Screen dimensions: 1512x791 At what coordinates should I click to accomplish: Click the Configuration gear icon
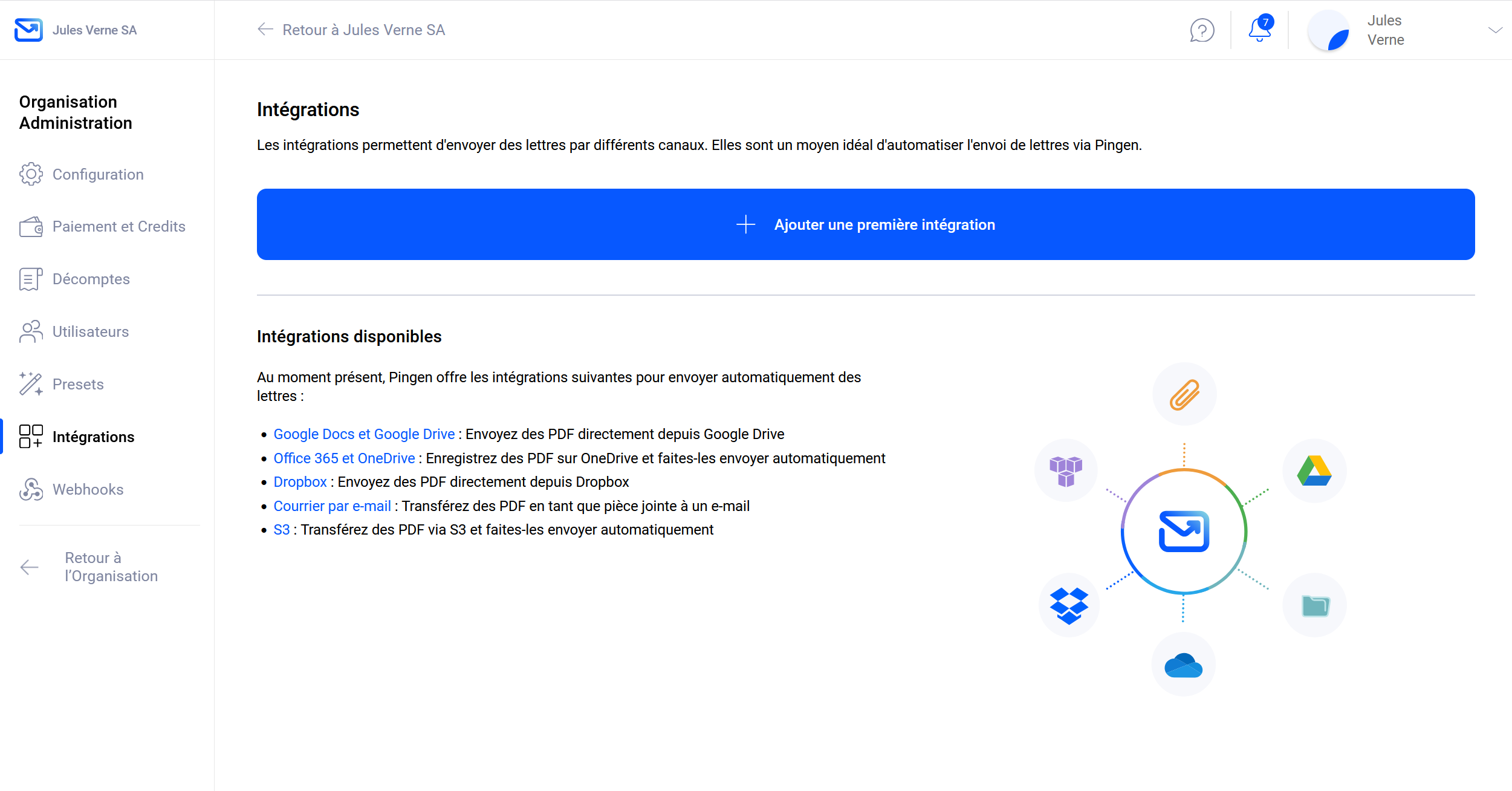tap(31, 174)
